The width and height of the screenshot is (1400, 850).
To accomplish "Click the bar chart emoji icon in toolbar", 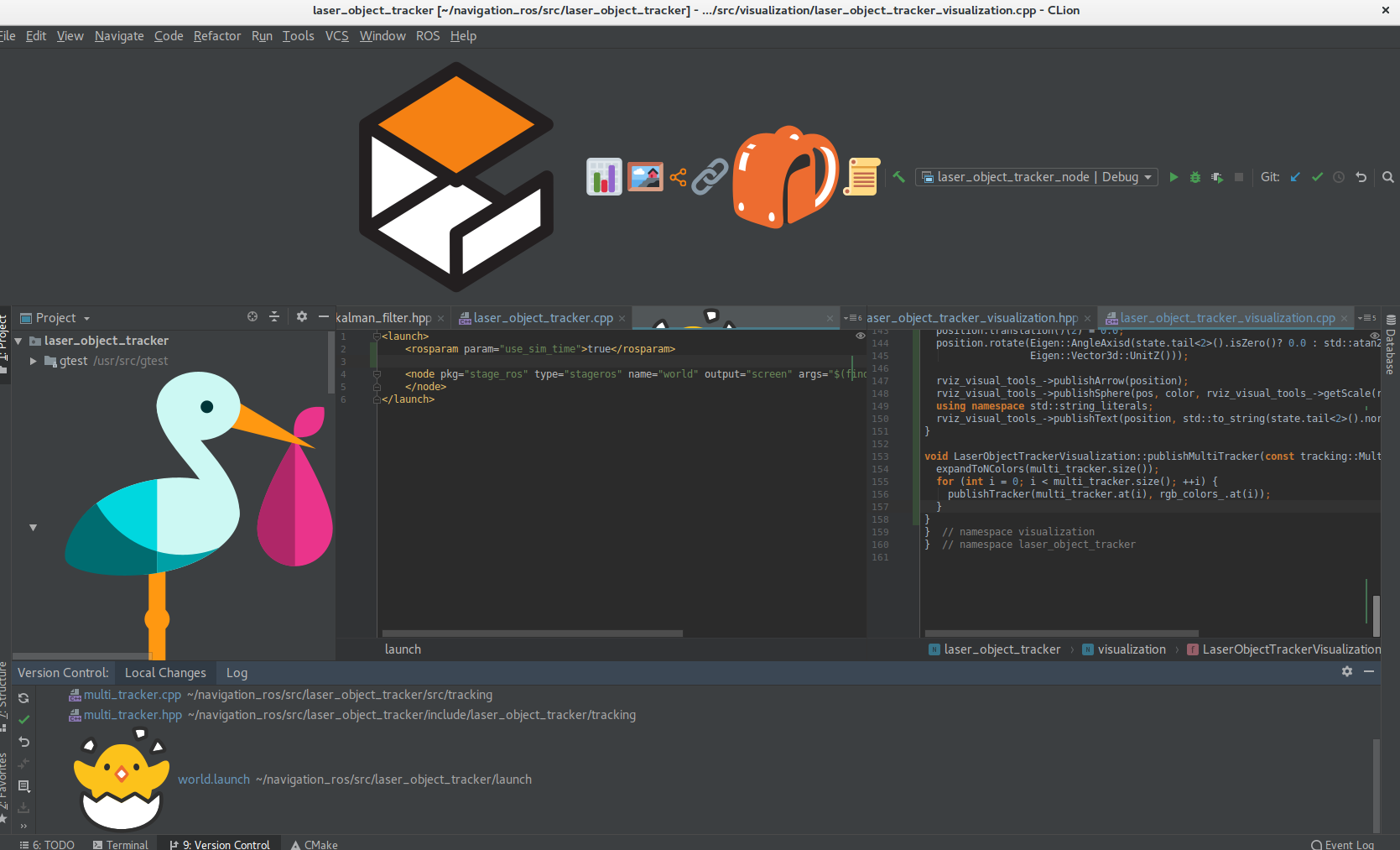I will (604, 177).
